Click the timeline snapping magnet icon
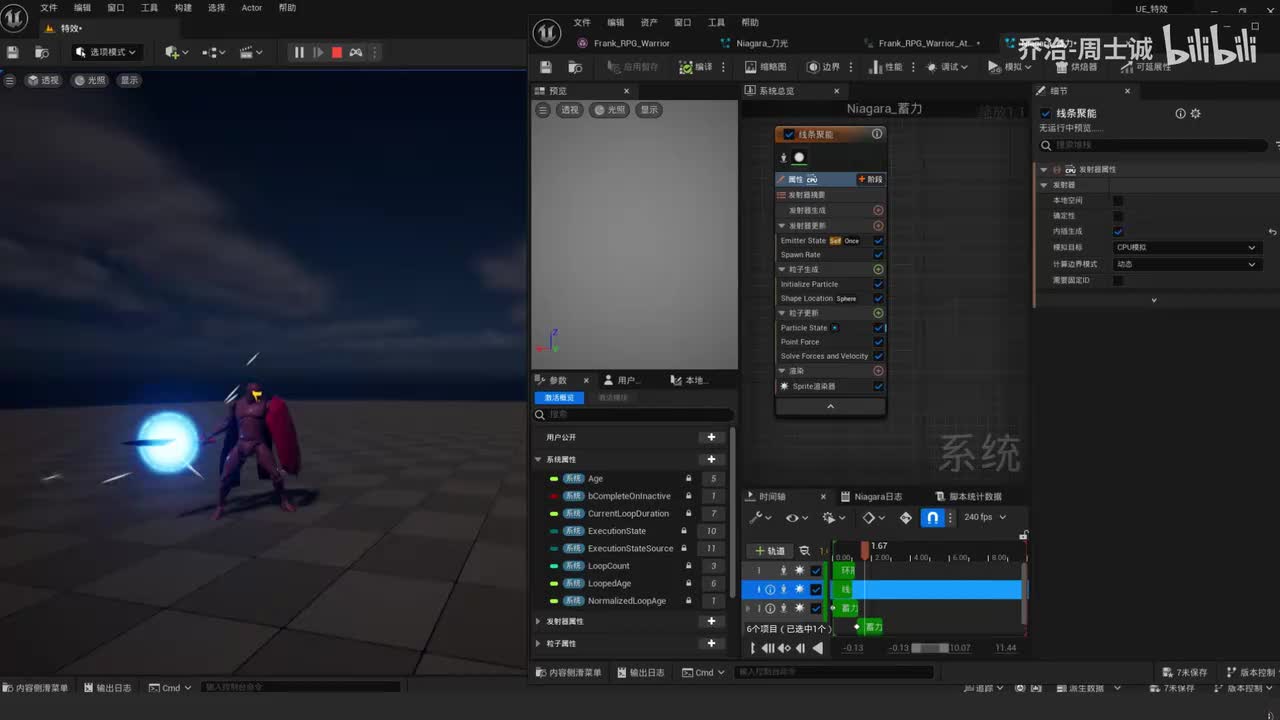The image size is (1280, 720). click(x=932, y=518)
